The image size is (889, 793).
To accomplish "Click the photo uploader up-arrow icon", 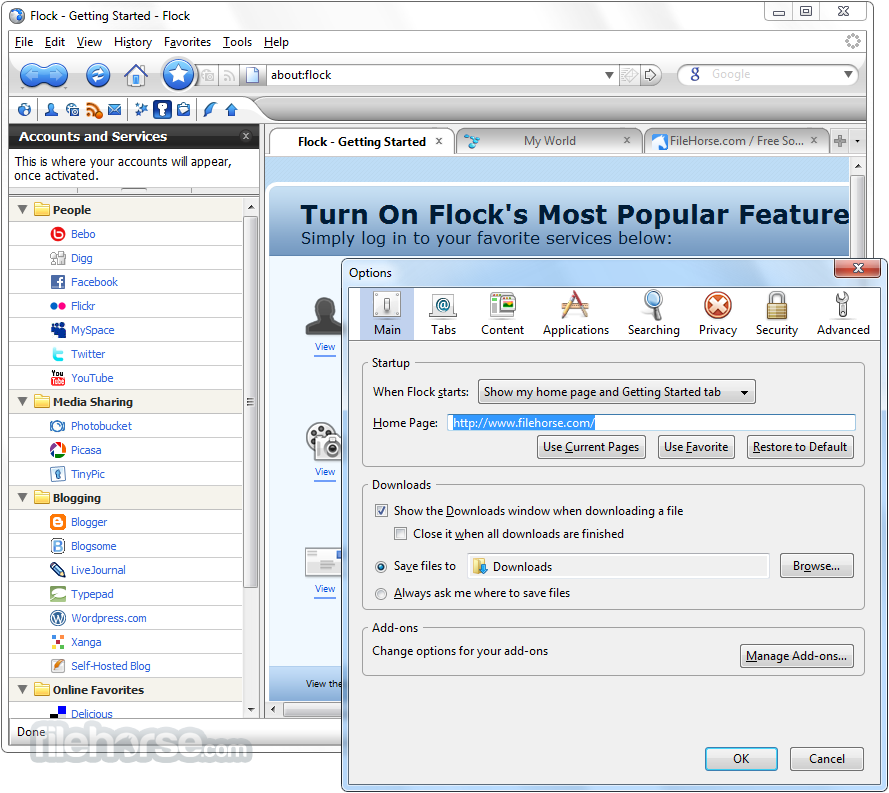I will [x=231, y=110].
